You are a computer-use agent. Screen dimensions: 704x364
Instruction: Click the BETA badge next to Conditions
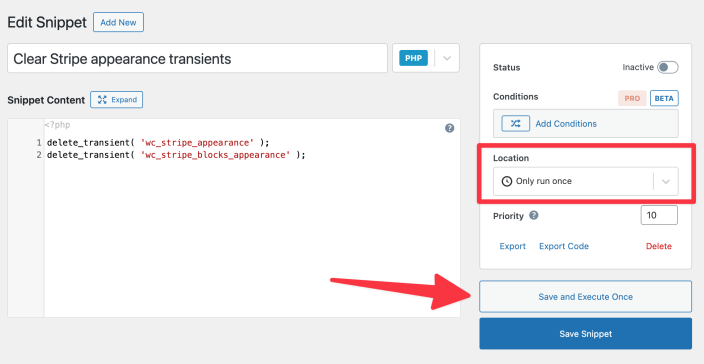[664, 98]
